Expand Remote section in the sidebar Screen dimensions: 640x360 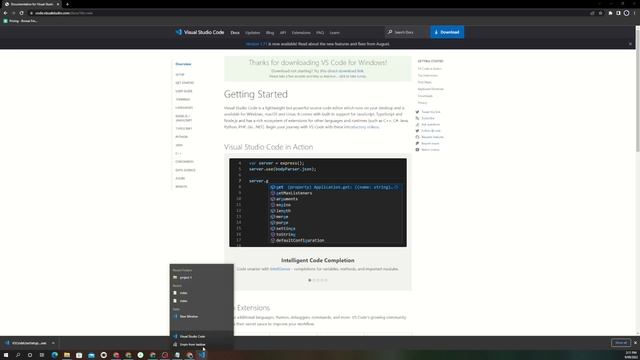coord(181,187)
